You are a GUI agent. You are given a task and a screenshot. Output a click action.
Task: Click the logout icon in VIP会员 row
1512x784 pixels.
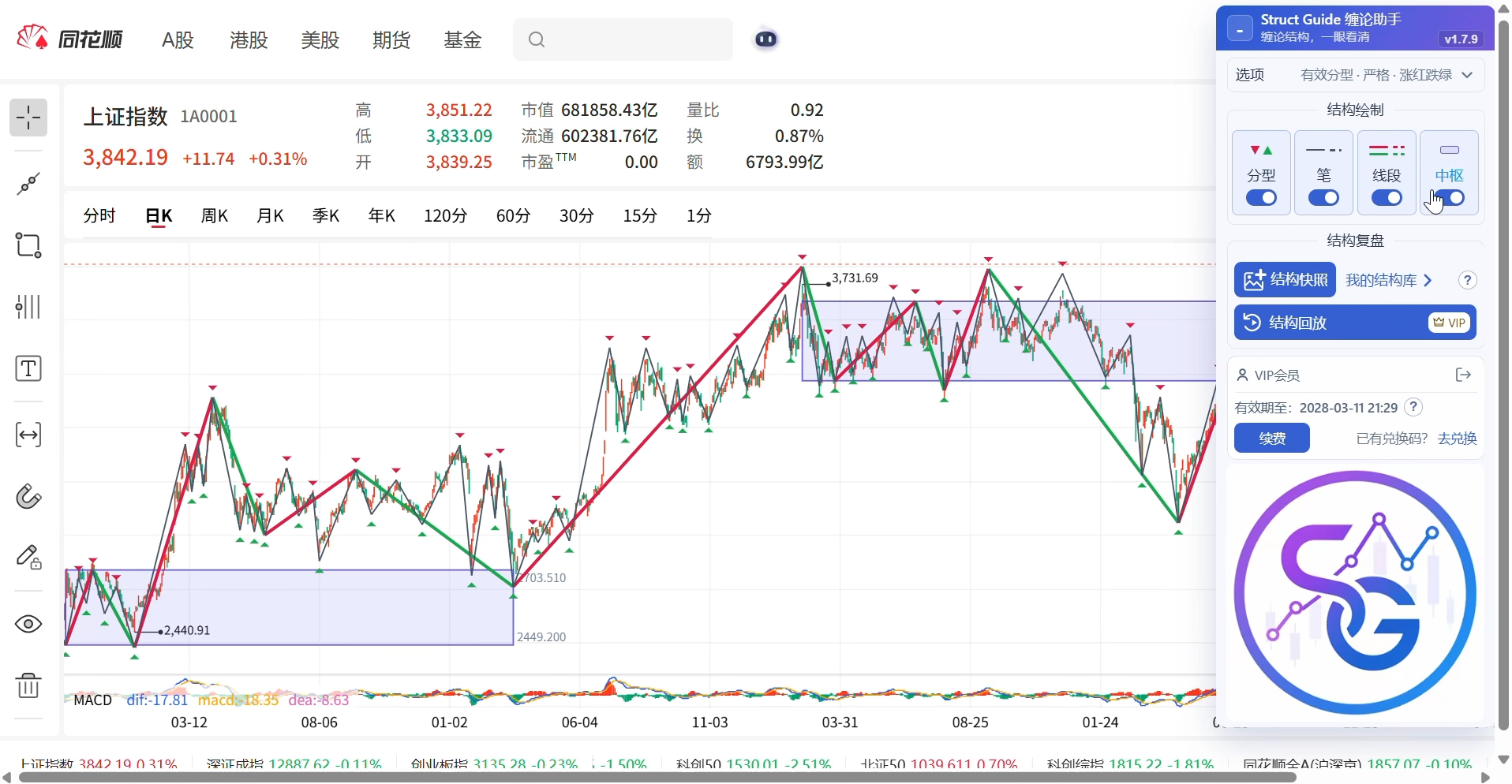point(1463,375)
